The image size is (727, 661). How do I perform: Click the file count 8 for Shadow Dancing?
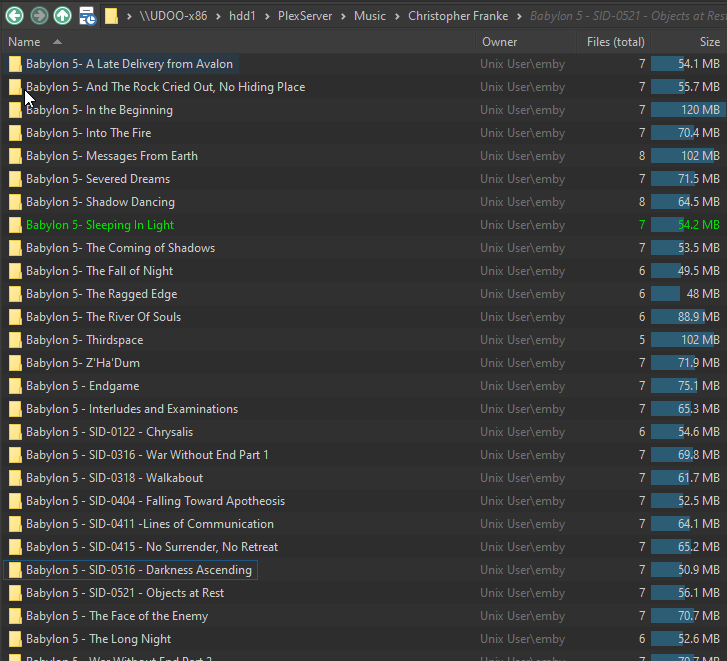pyautogui.click(x=642, y=202)
